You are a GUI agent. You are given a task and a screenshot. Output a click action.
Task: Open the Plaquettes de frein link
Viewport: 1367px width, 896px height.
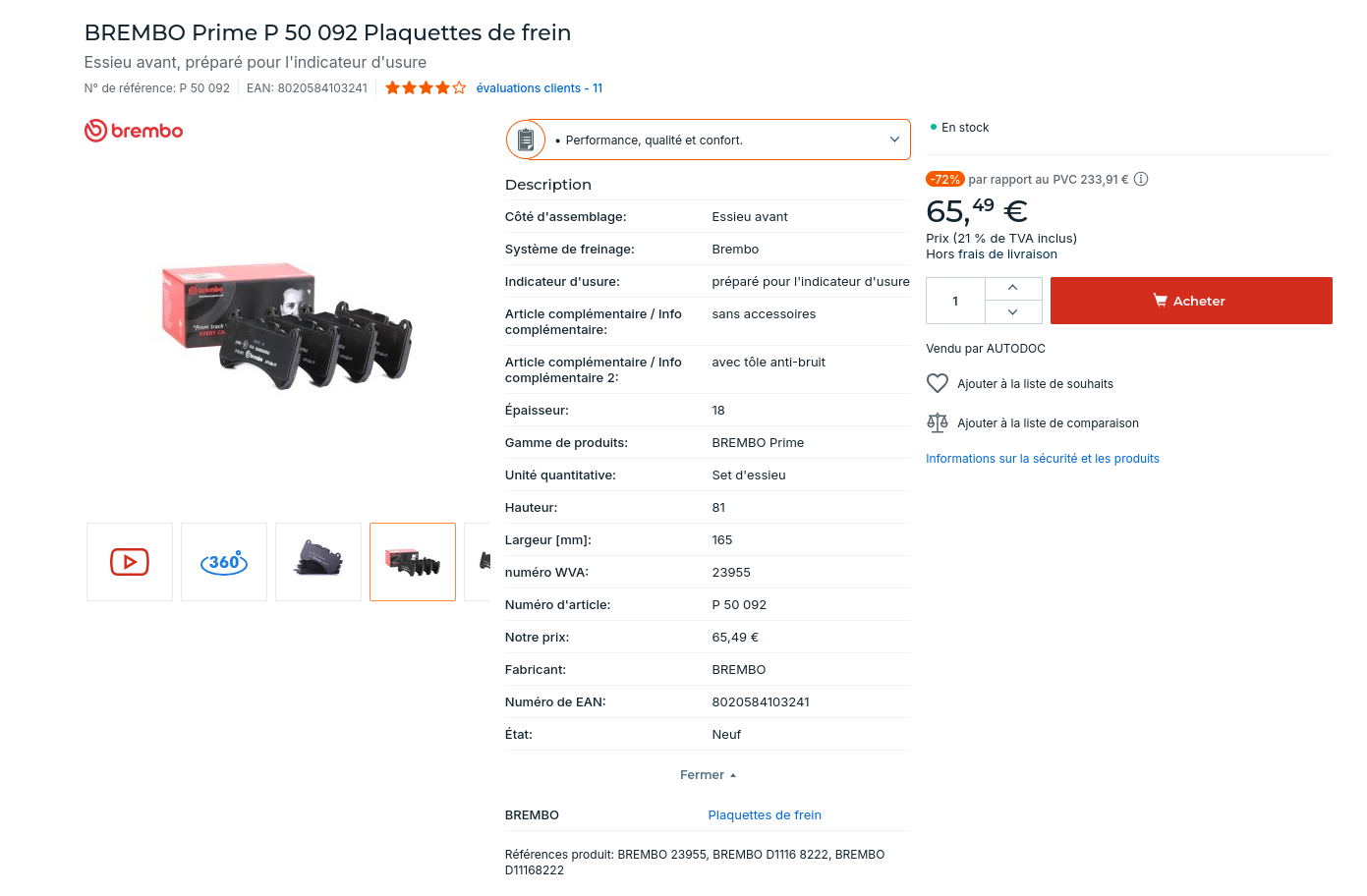click(765, 815)
